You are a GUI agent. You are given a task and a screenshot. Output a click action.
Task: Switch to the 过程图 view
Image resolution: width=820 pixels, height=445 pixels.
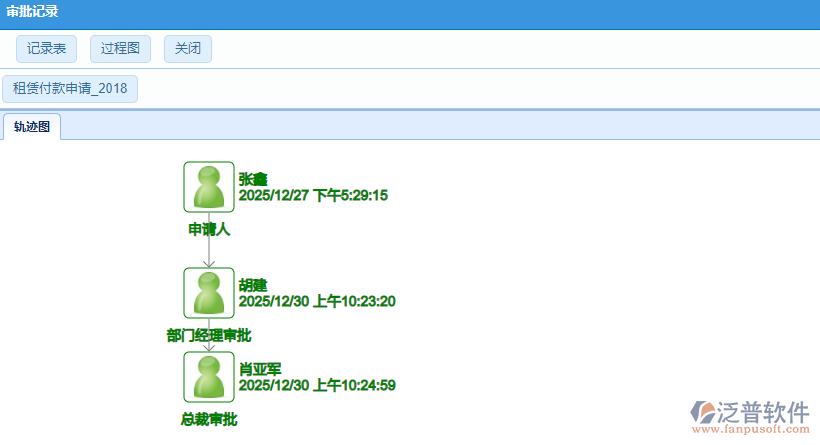coord(120,48)
